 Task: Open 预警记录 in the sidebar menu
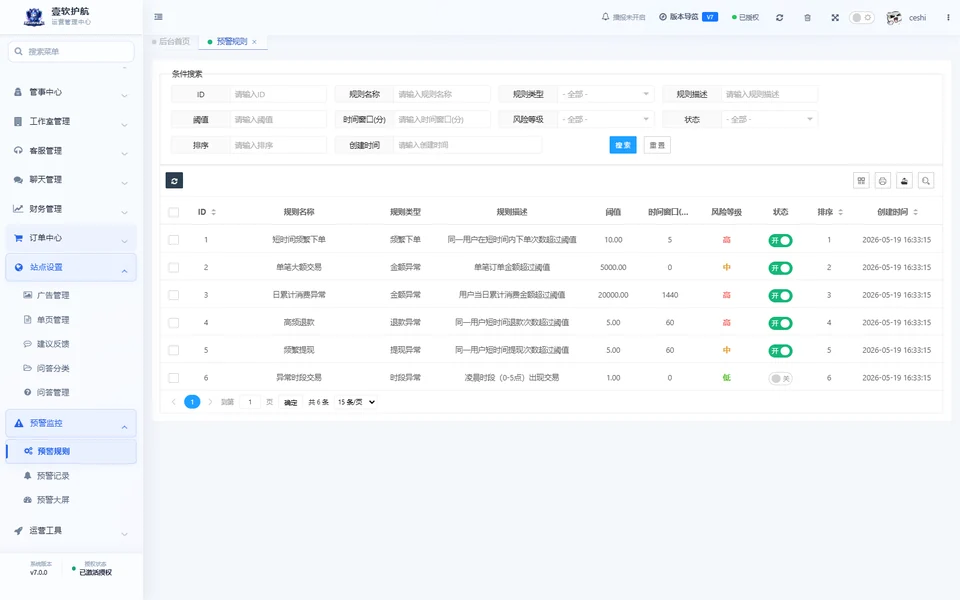tap(53, 476)
